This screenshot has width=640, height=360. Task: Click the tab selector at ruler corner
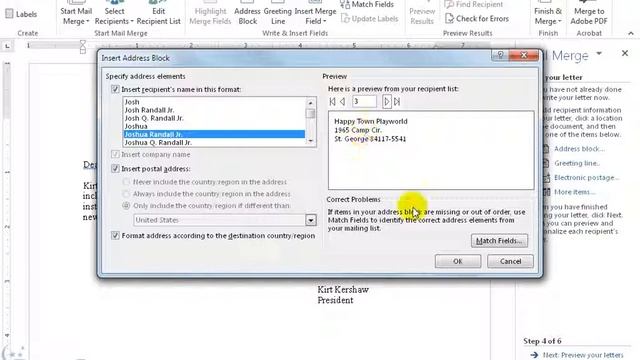click(x=7, y=47)
